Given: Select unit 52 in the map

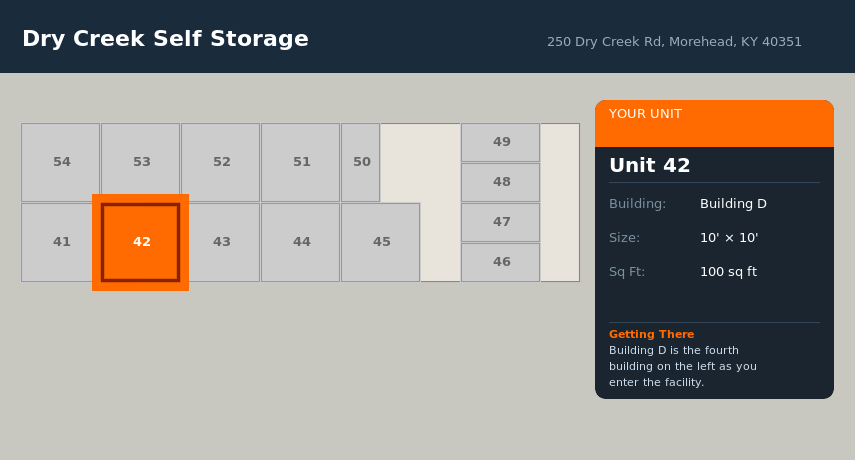Looking at the screenshot, I should click(221, 162).
